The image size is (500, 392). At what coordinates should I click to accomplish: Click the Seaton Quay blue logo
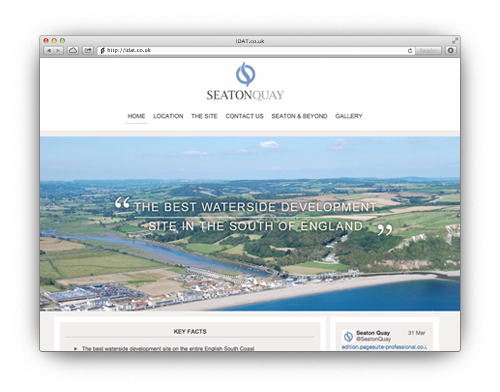[x=246, y=74]
